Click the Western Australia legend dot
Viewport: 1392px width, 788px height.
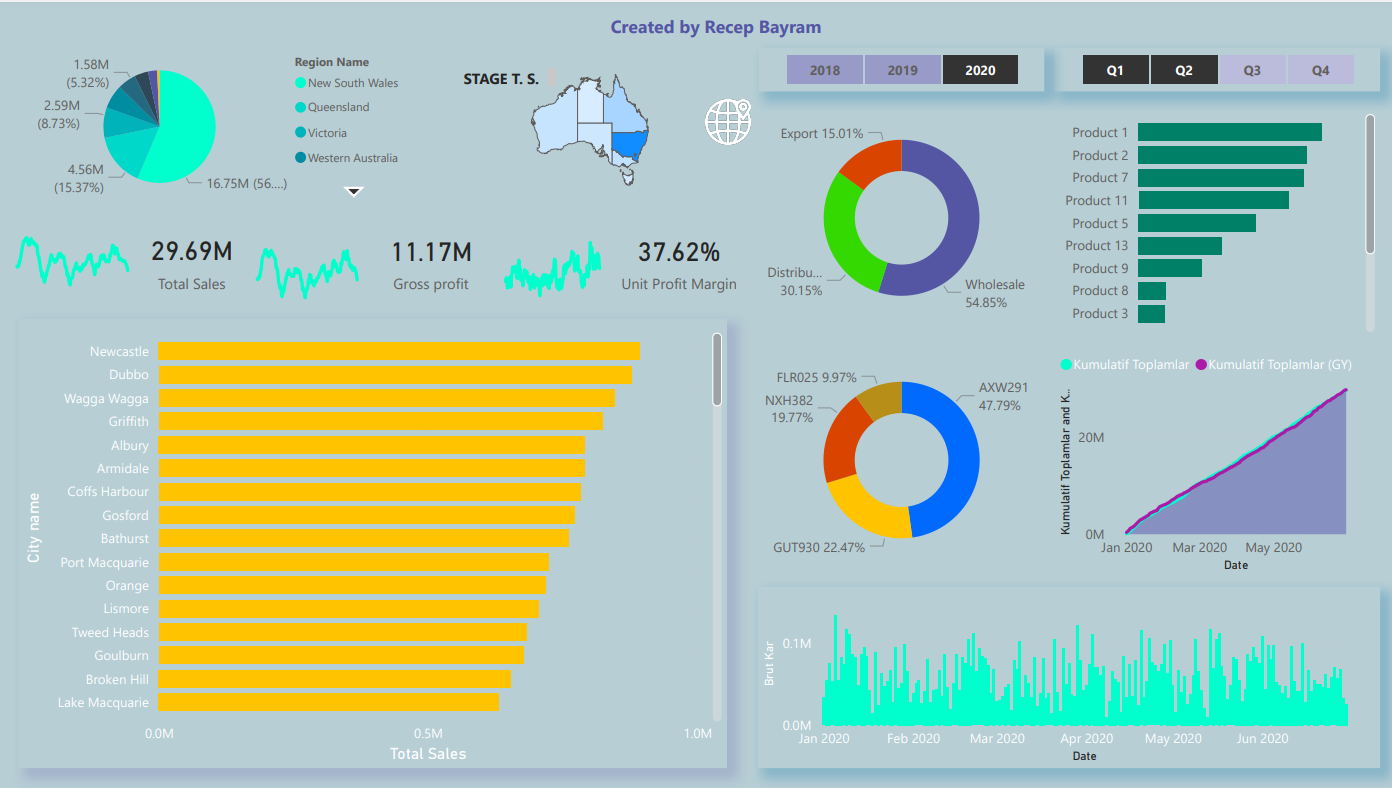(300, 158)
